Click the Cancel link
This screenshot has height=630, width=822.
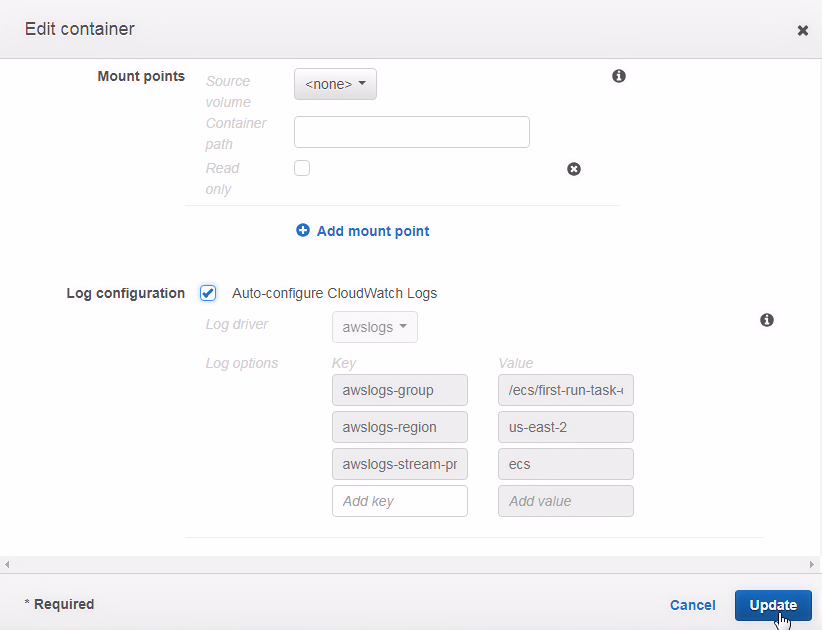point(692,605)
